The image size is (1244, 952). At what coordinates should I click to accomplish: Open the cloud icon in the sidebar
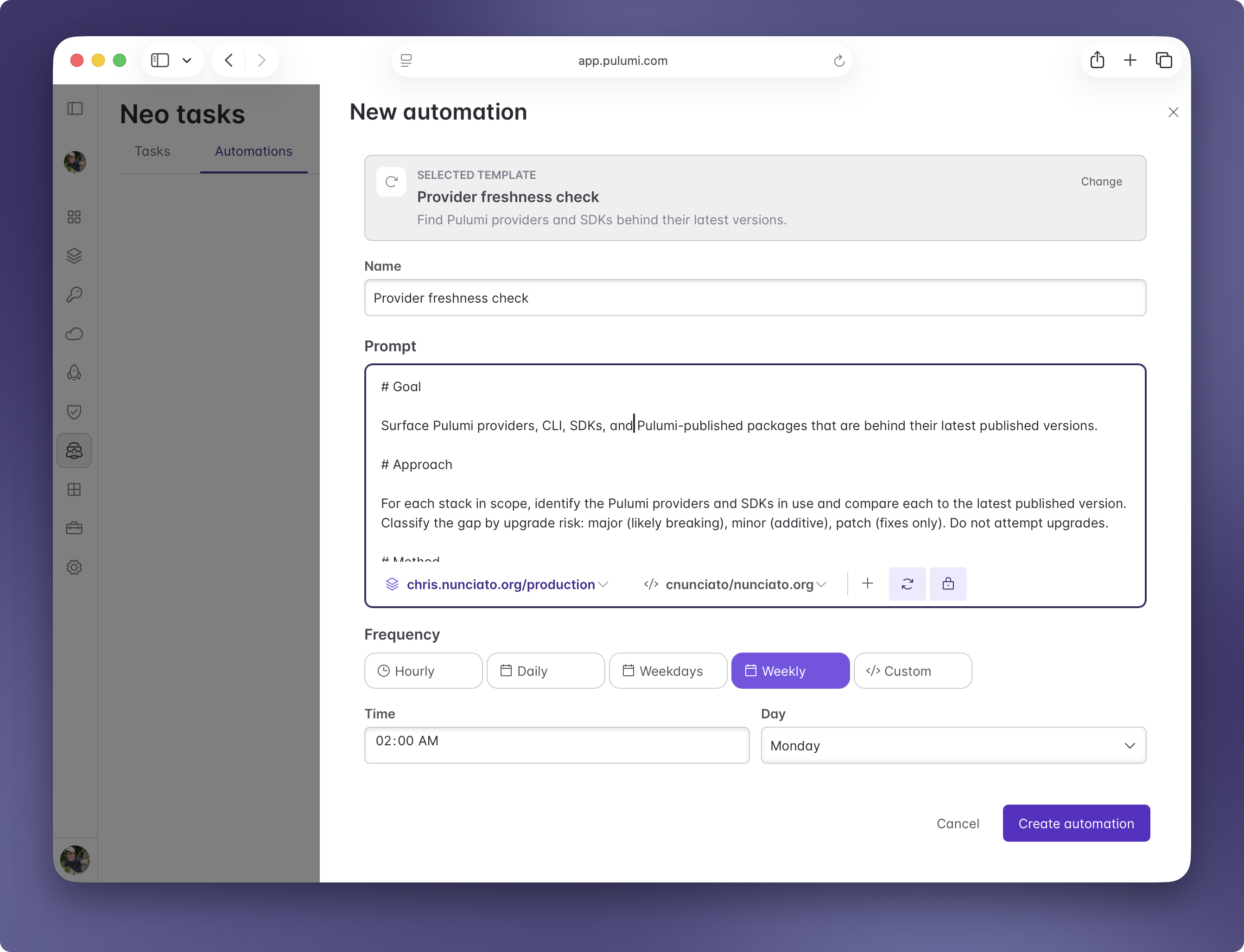74,334
